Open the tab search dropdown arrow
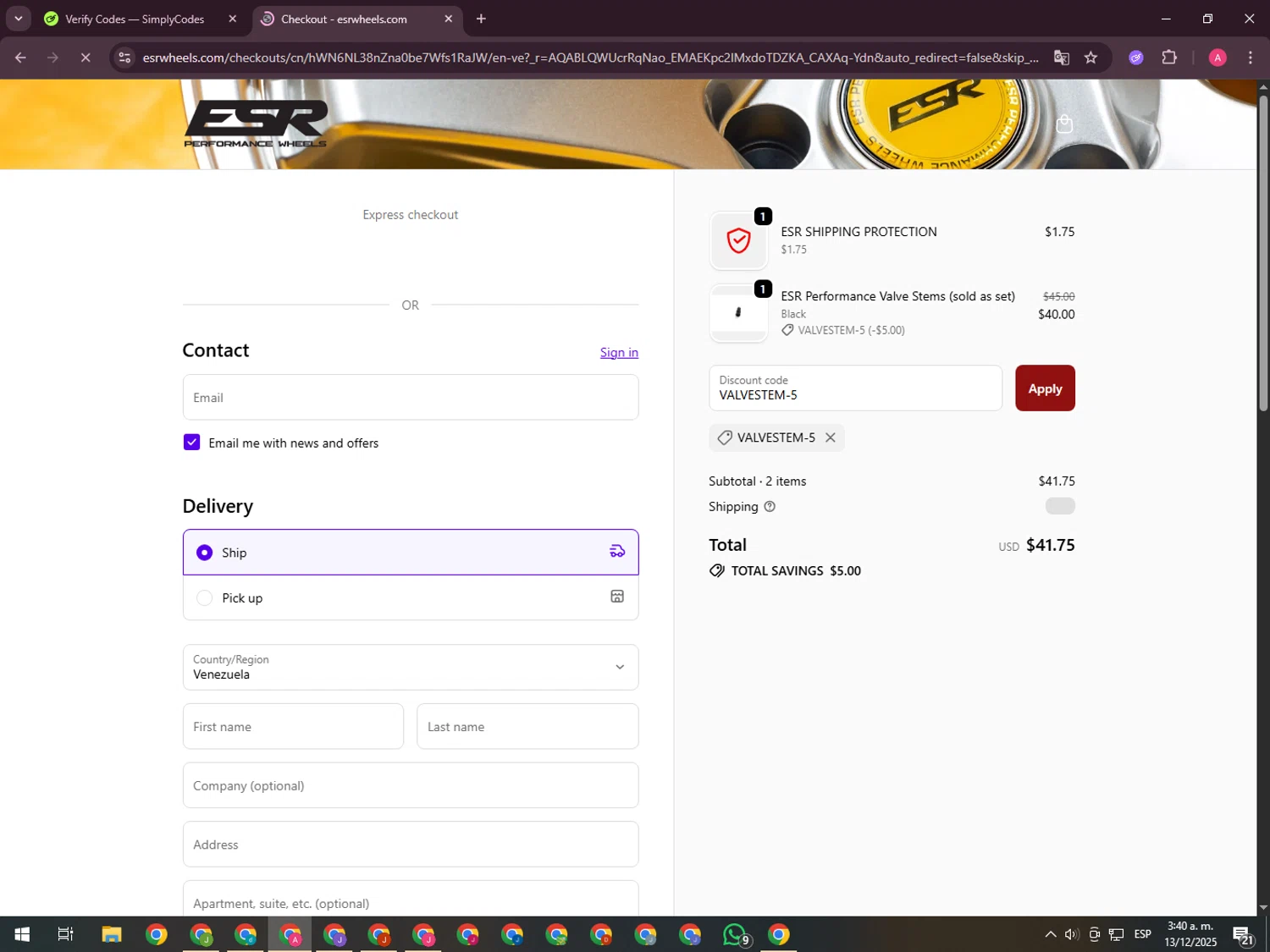This screenshot has width=1270, height=952. [18, 18]
